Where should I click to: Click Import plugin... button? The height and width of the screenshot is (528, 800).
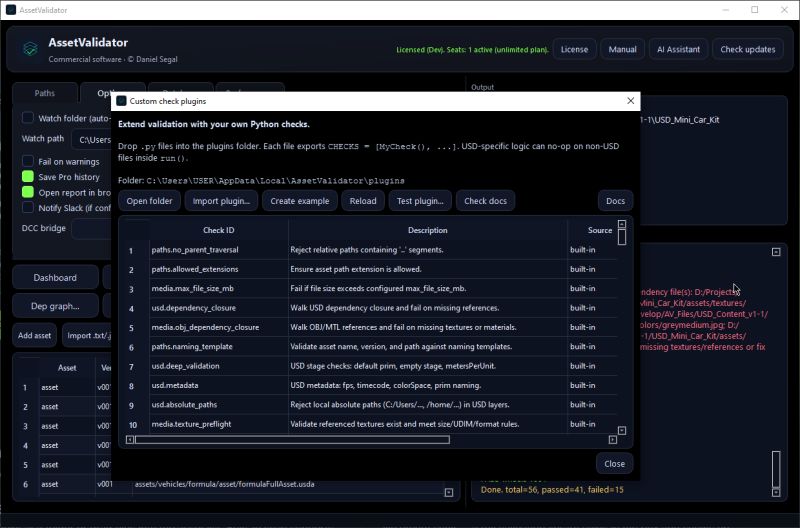pyautogui.click(x=221, y=200)
